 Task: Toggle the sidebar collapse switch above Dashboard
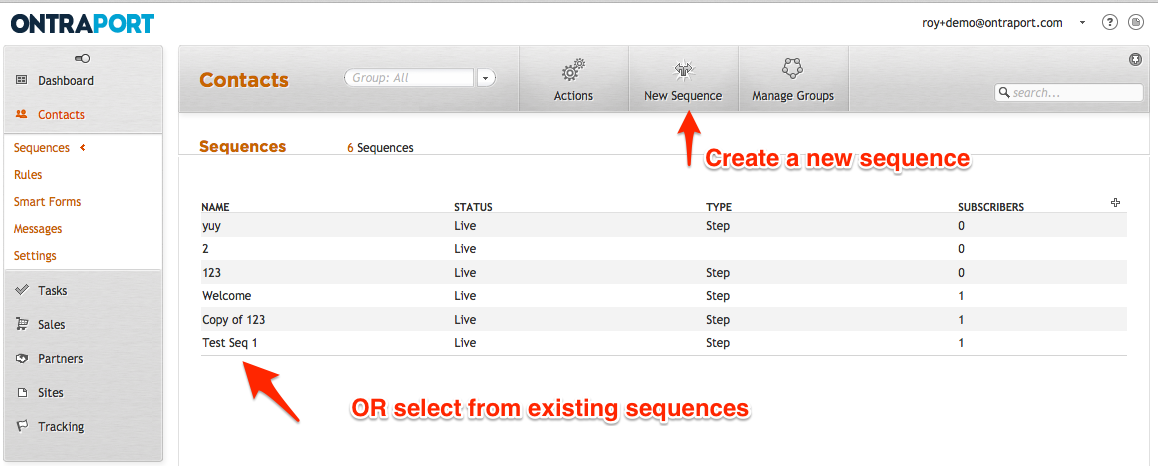[83, 58]
